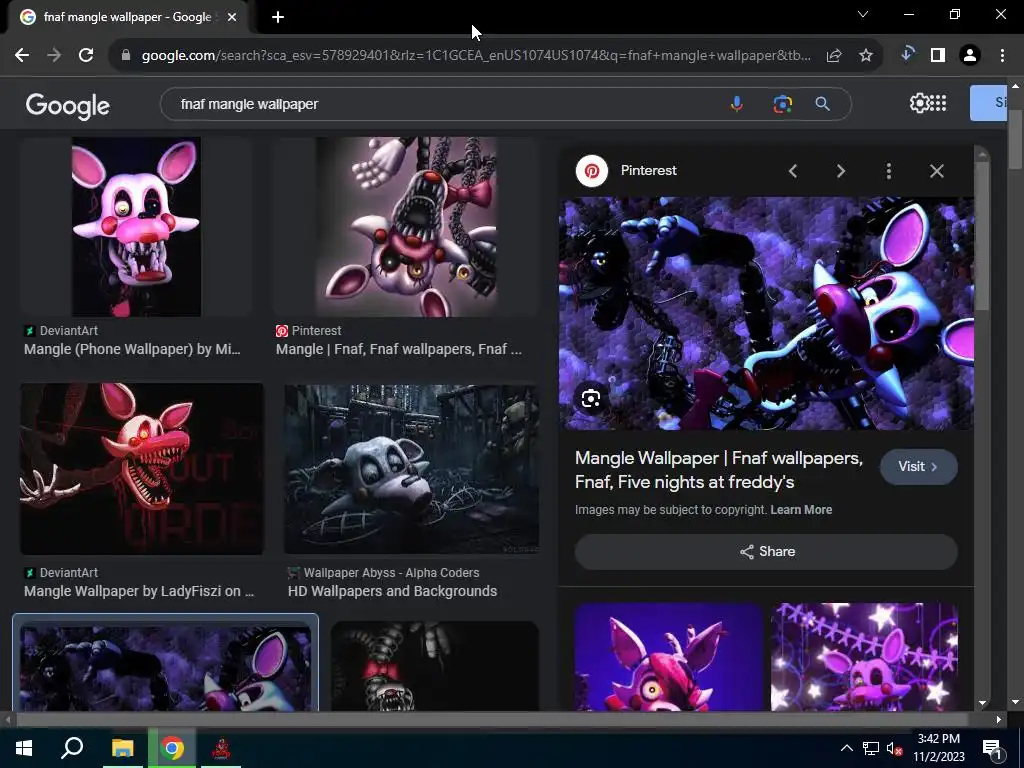Screen dimensions: 1024x768
Task: Open the dark Mangle thumbnail with red bow
Action: click(435, 666)
